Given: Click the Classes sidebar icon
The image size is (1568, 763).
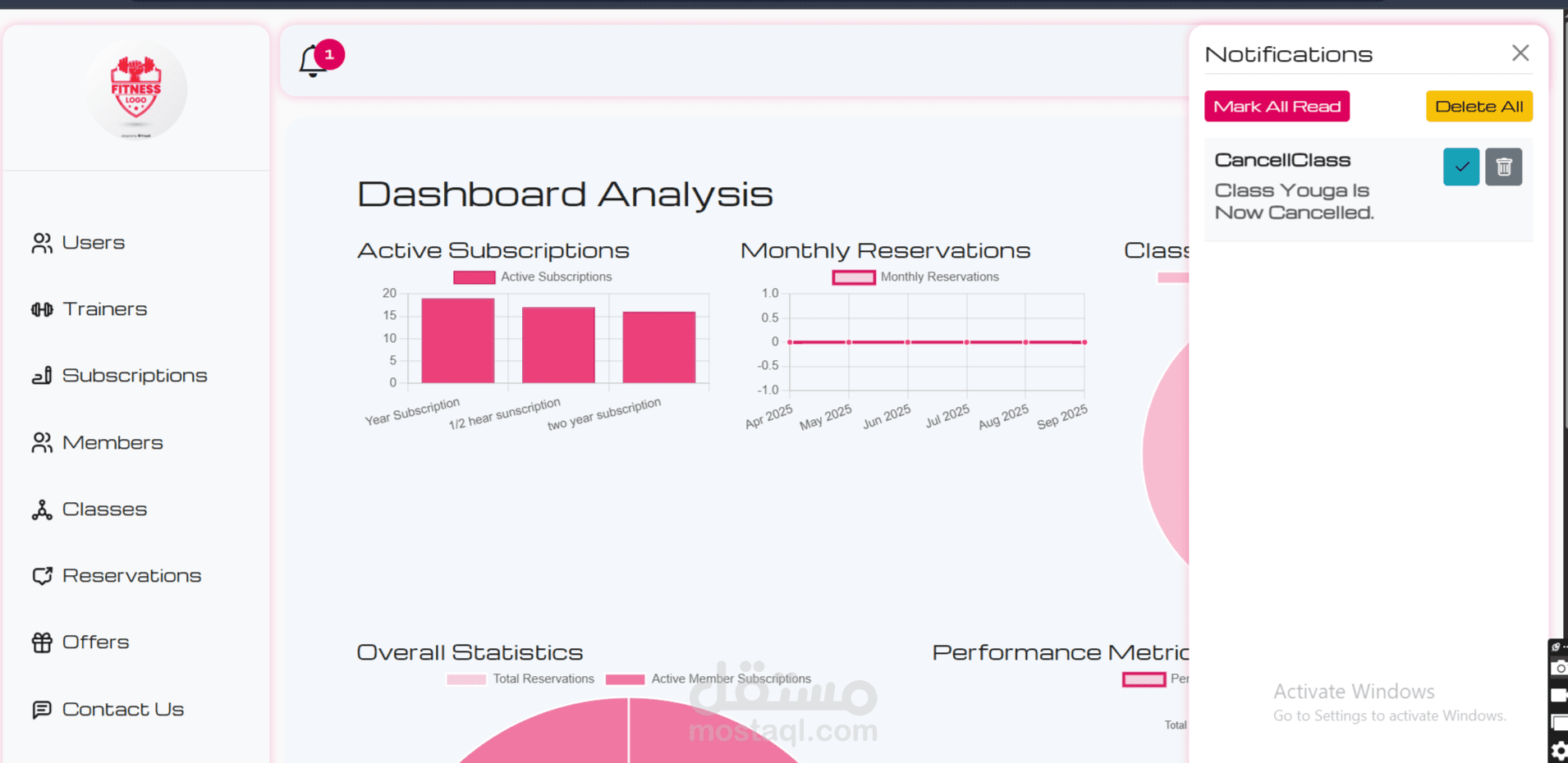Looking at the screenshot, I should tap(42, 509).
